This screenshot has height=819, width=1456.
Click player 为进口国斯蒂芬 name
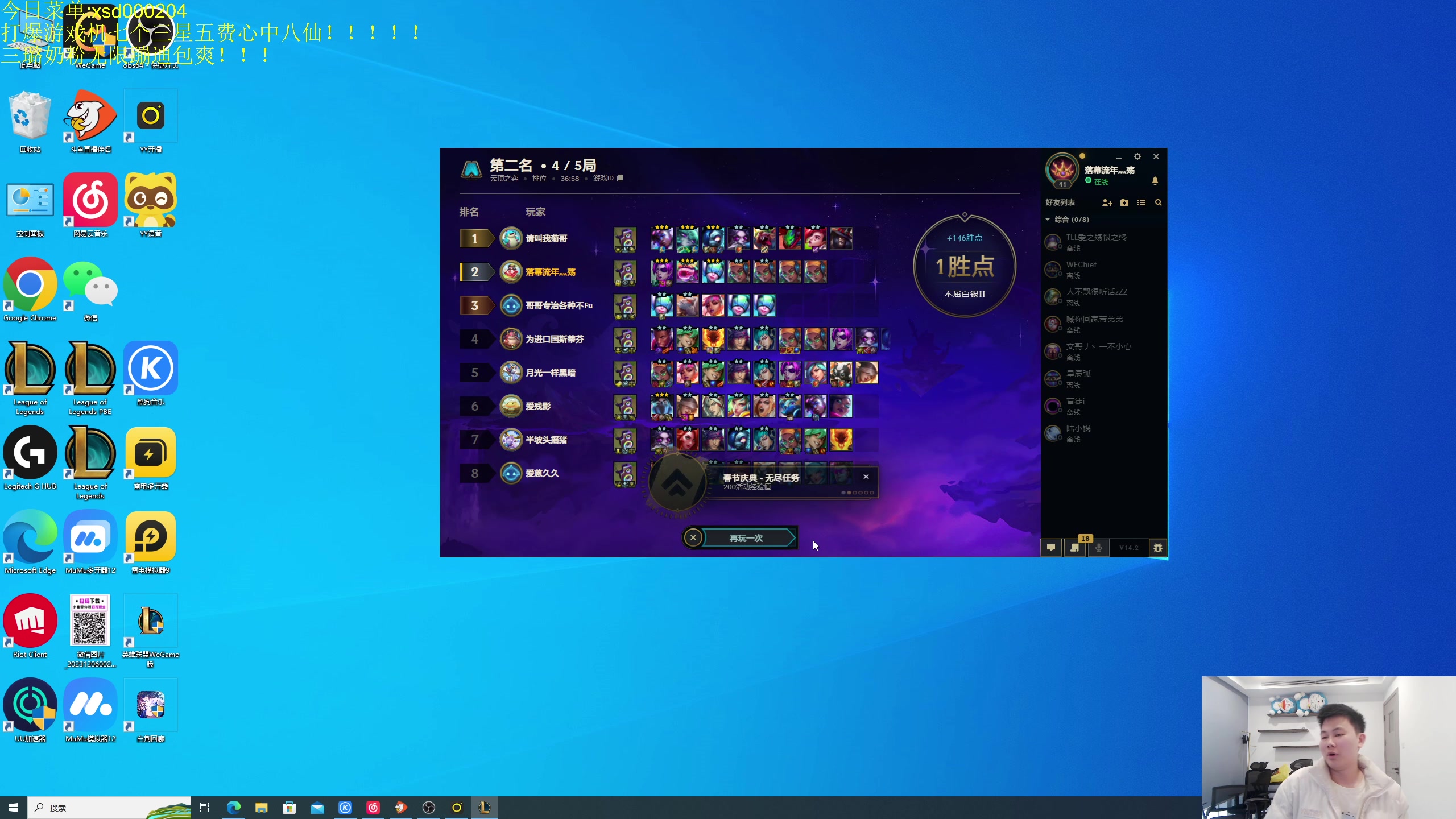tap(555, 339)
